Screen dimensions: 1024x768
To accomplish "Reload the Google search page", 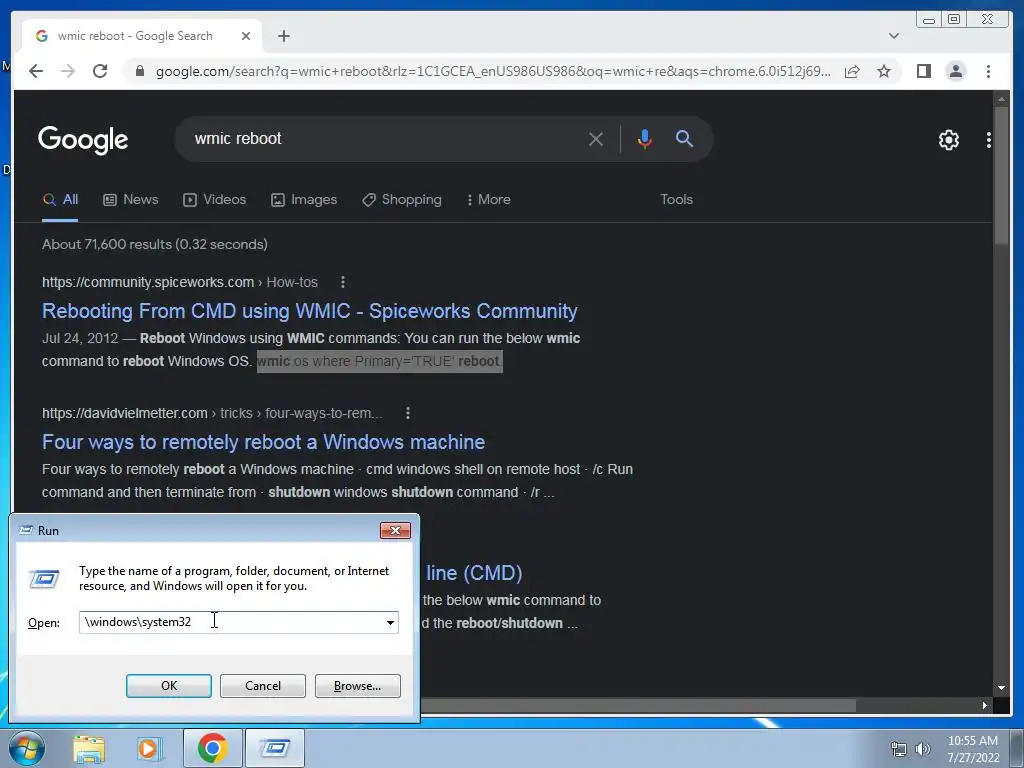I will (100, 71).
